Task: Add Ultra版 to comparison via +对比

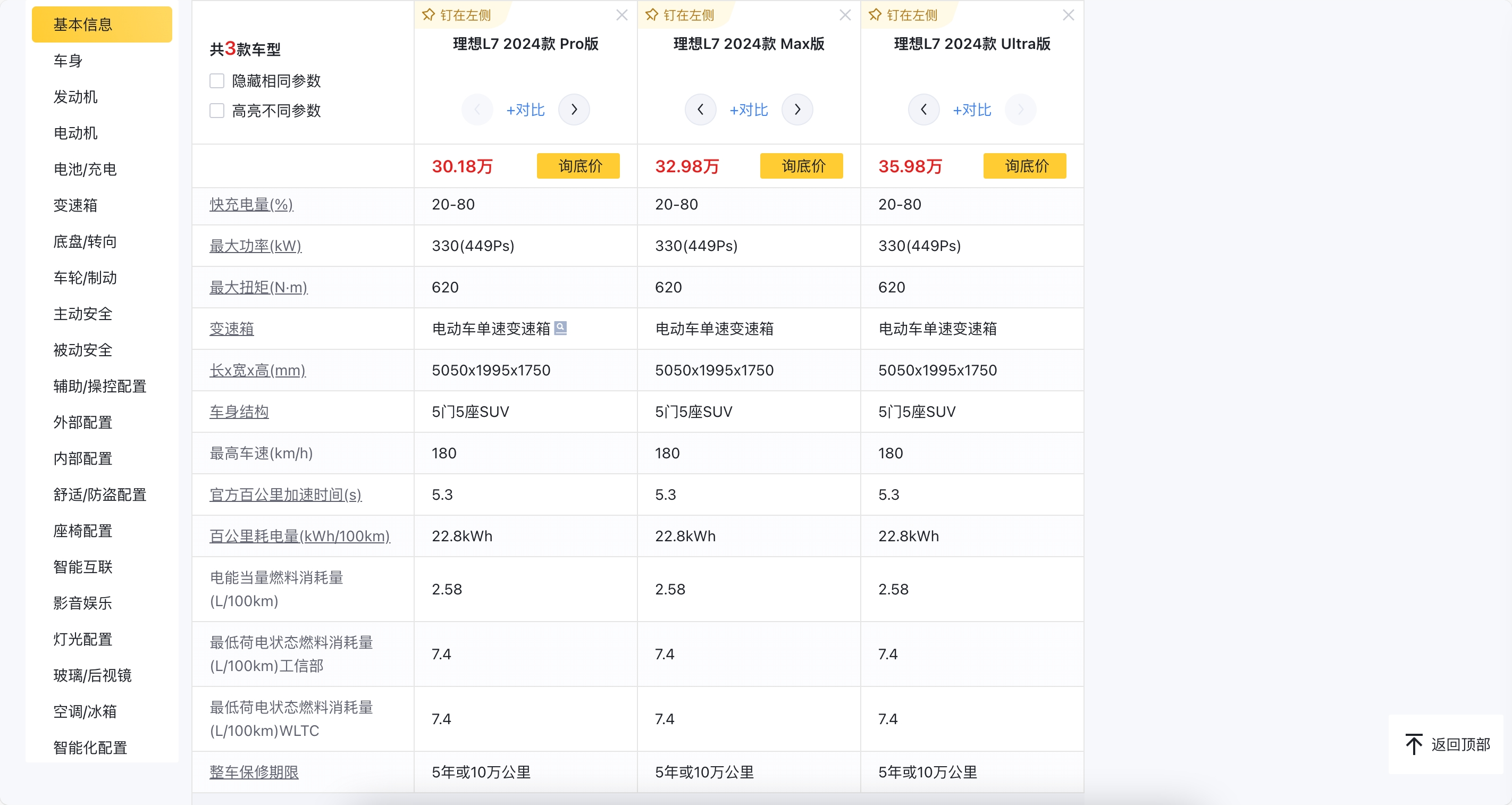Action: 972,110
